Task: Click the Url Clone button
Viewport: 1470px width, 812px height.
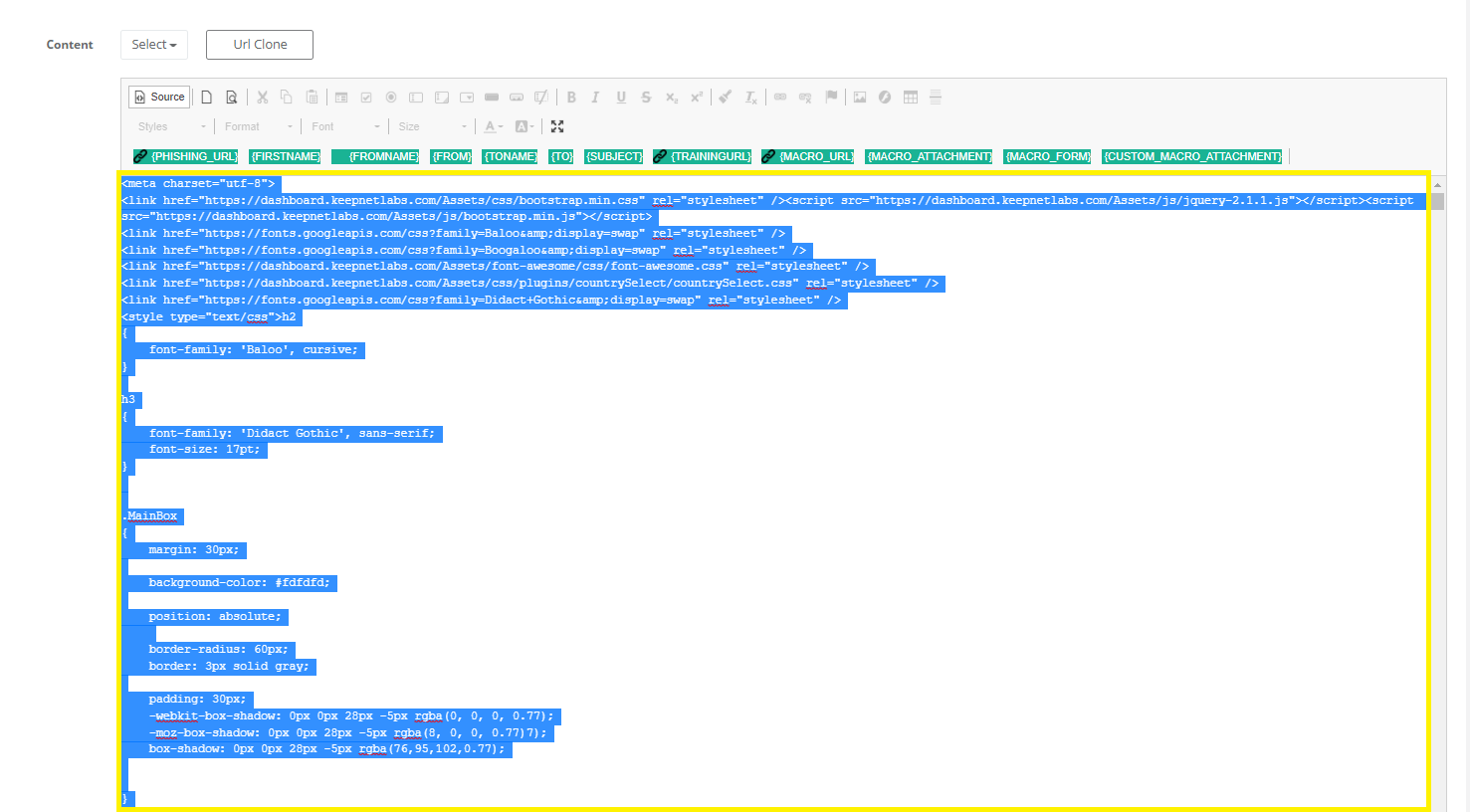Action: tap(260, 45)
